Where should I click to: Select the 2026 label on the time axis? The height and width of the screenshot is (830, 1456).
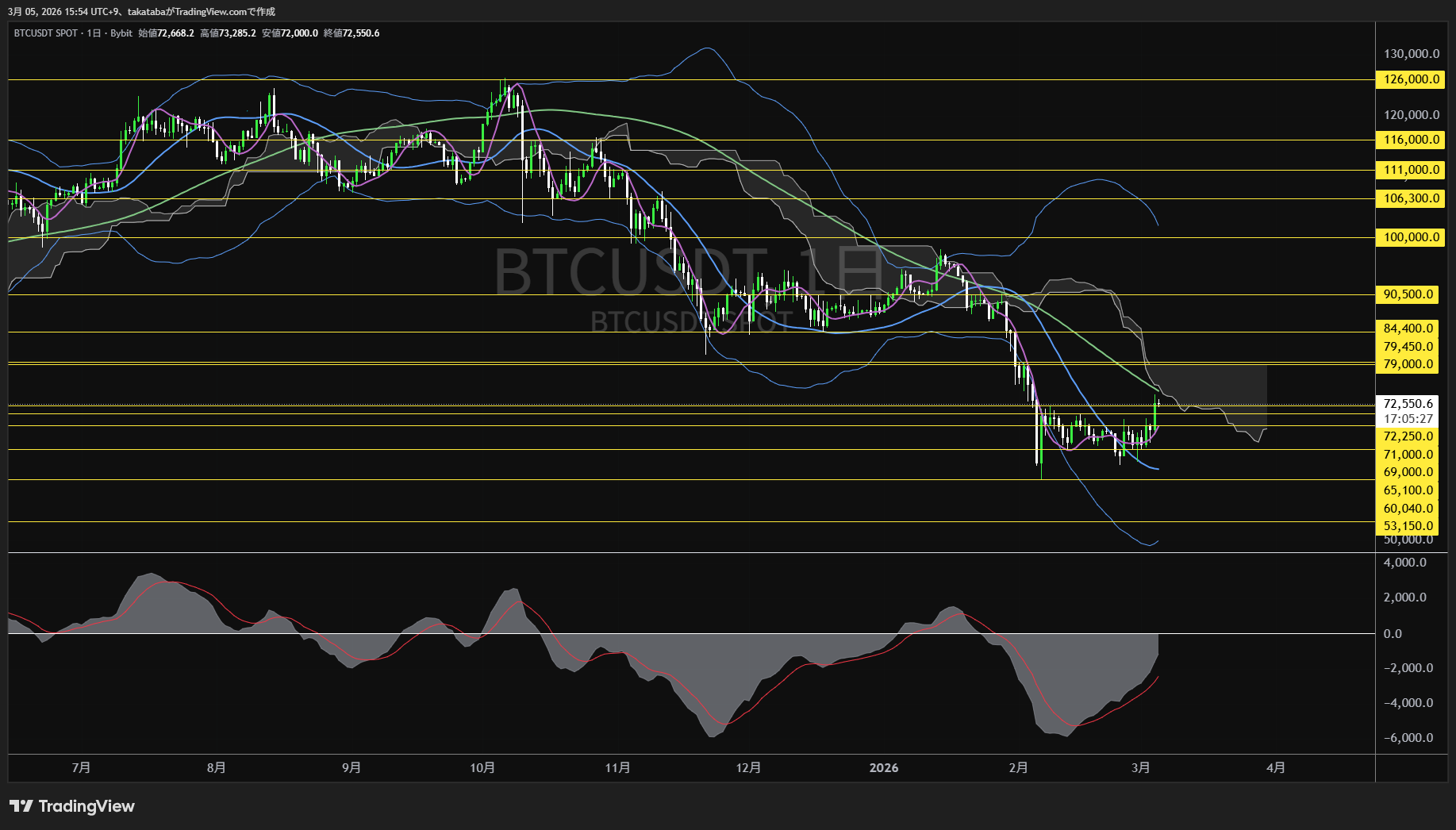(x=884, y=768)
